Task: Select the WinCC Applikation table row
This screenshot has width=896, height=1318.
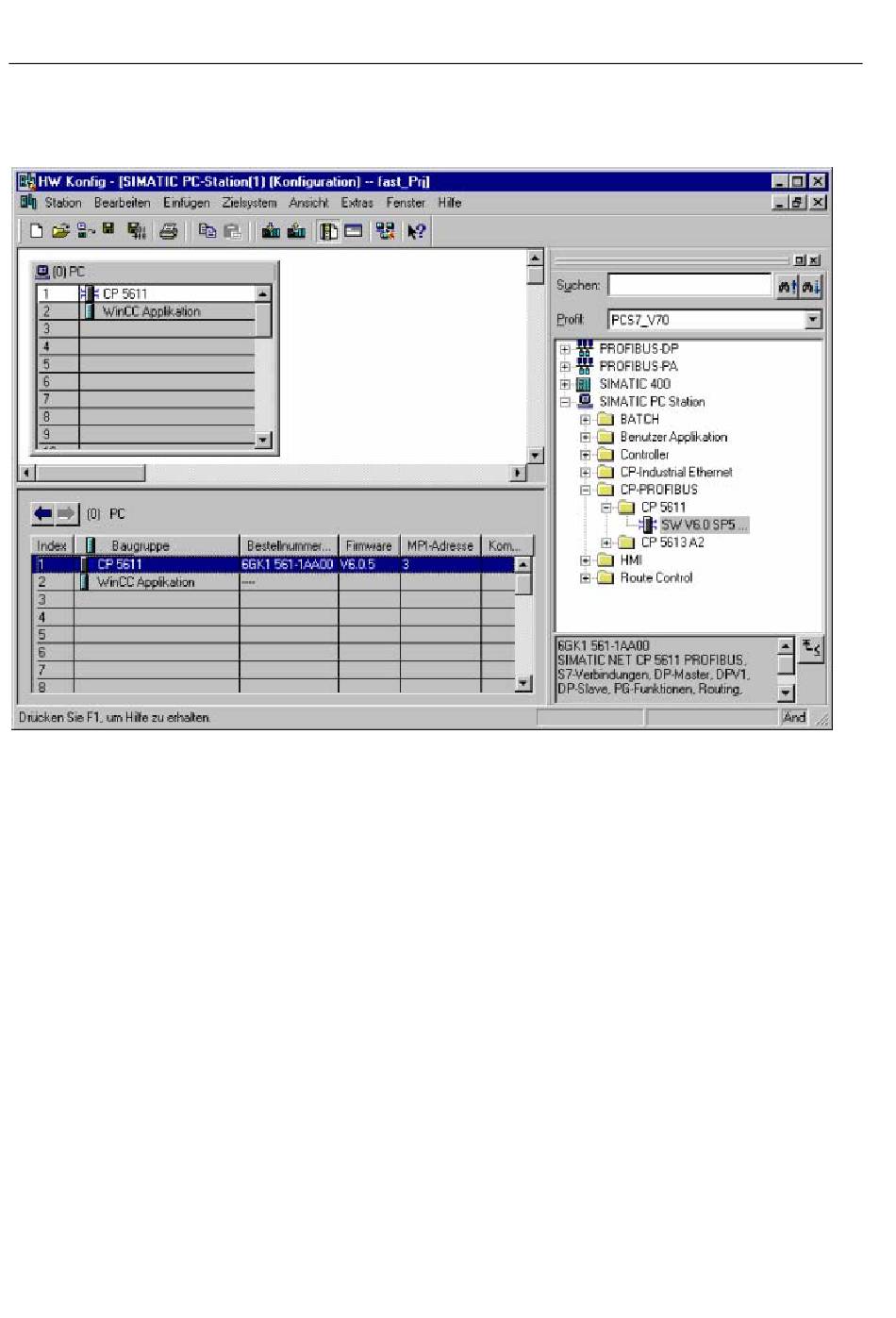Action: pyautogui.click(x=145, y=582)
